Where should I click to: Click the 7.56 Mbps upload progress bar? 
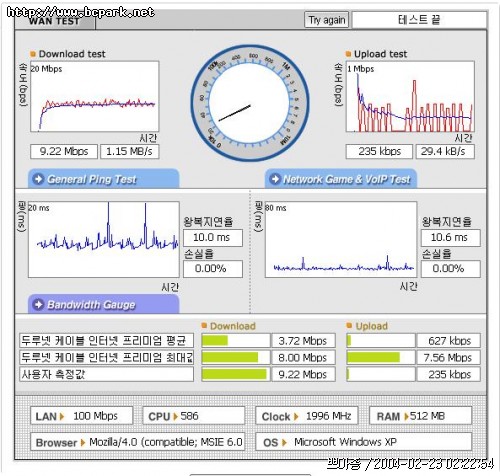click(x=381, y=357)
